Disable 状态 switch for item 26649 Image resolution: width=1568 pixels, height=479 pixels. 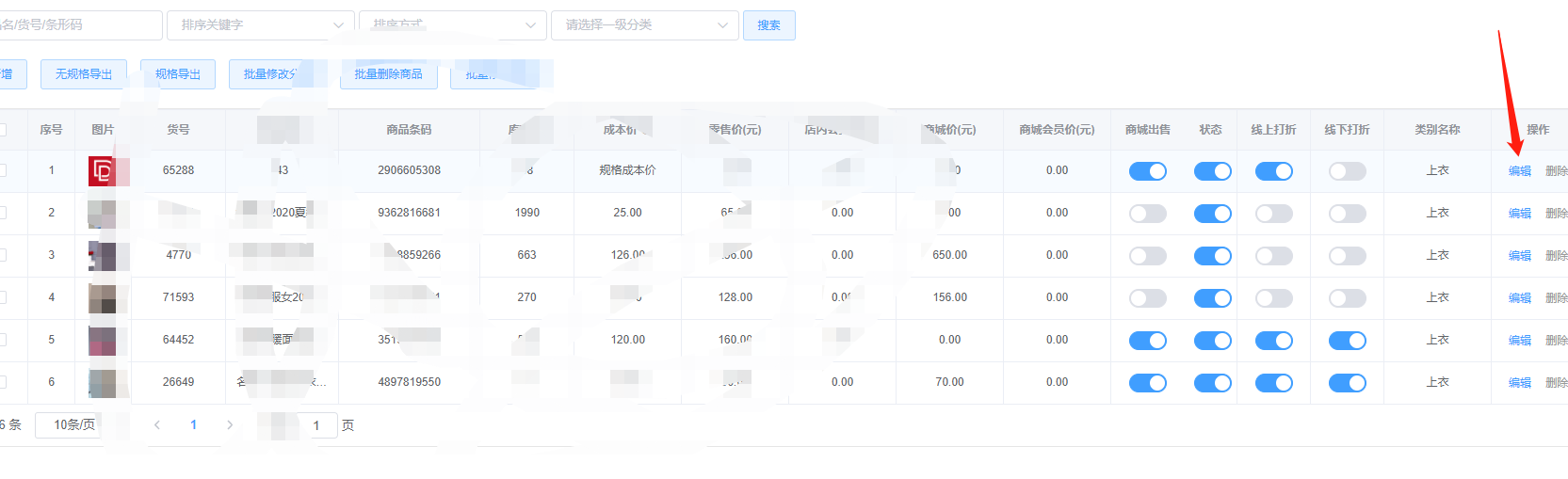pyautogui.click(x=1212, y=383)
